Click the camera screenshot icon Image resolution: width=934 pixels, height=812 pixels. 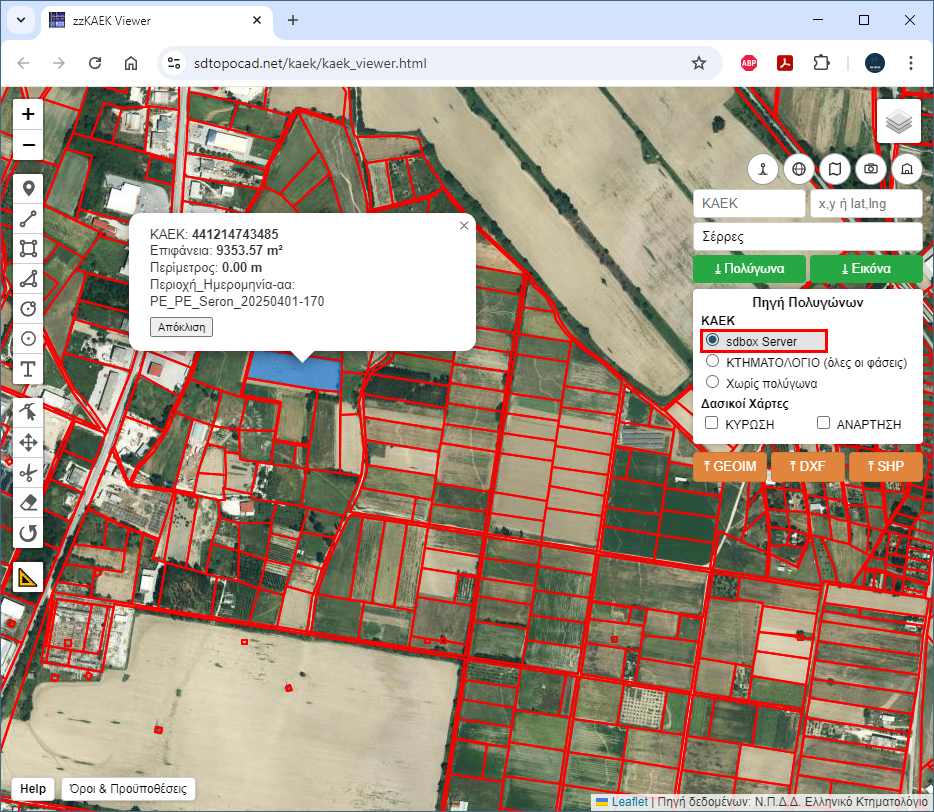[871, 169]
